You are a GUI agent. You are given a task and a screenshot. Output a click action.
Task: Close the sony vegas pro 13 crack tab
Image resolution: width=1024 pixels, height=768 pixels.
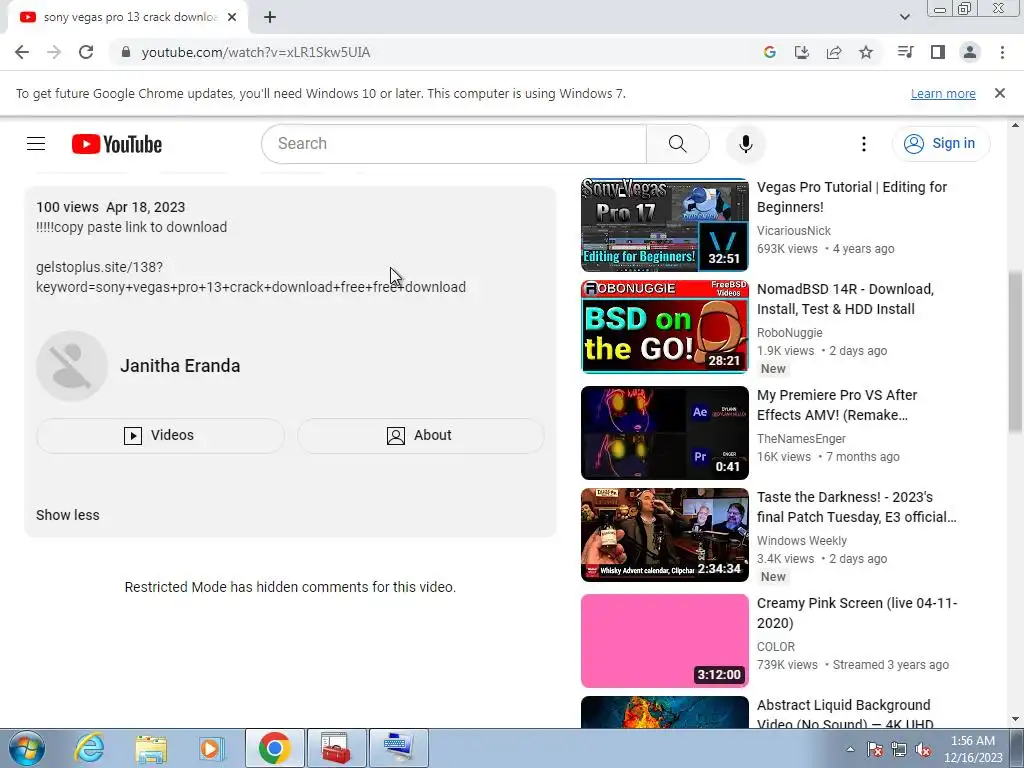[232, 18]
